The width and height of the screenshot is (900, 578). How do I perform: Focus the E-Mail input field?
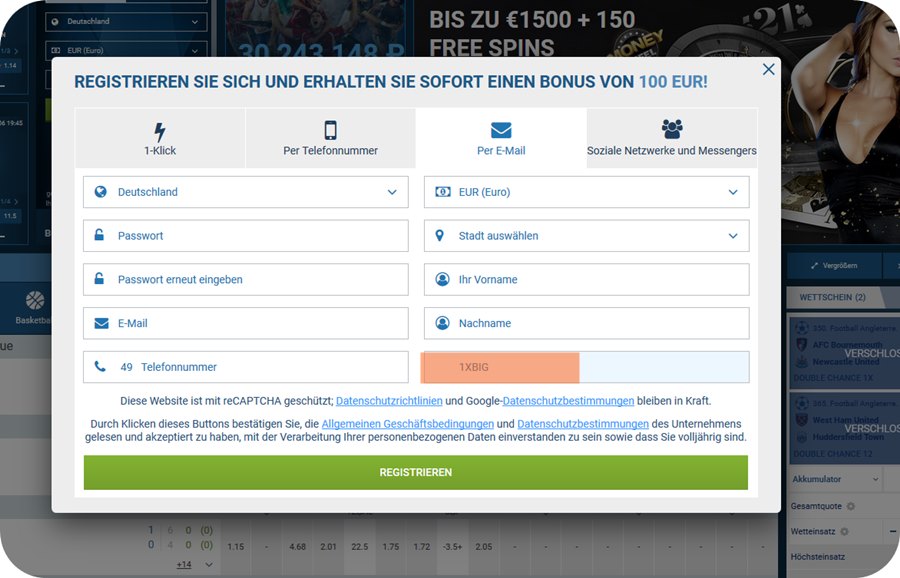point(246,323)
